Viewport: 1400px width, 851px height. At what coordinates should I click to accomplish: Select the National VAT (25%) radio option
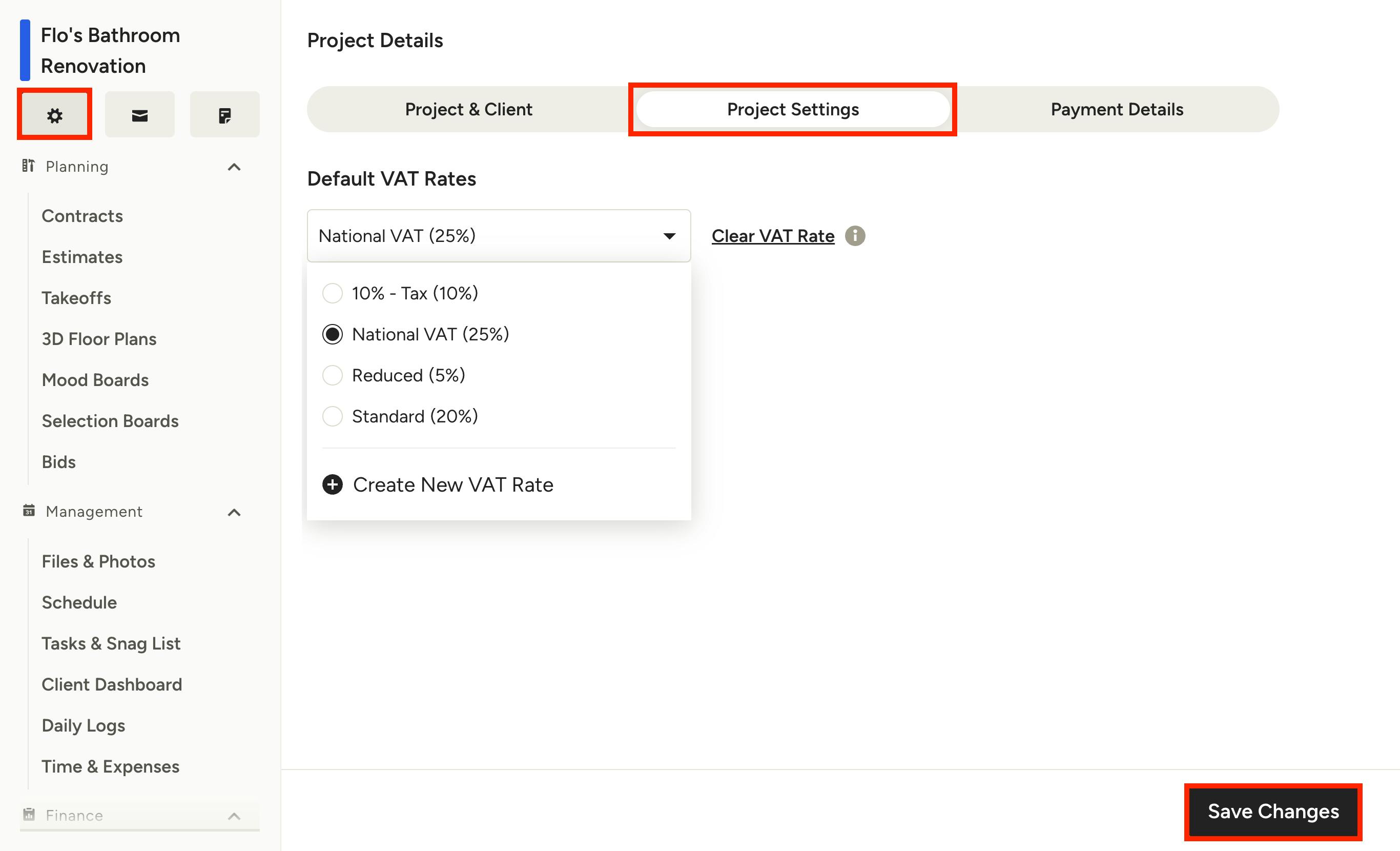coord(333,334)
